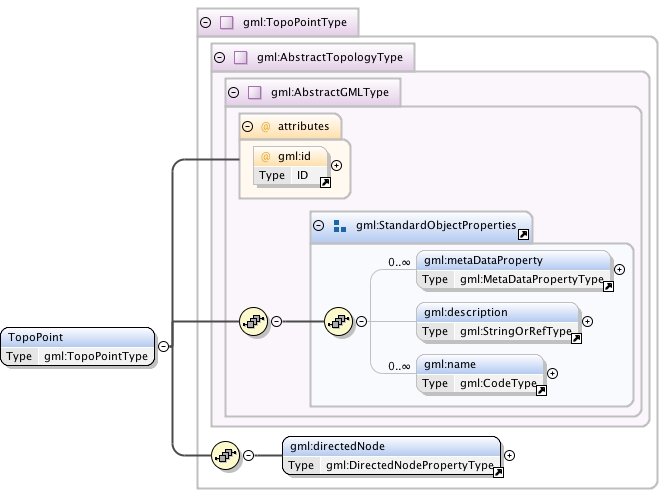Expand the gml:name element
This screenshot has height=490, width=659.
pos(552,373)
